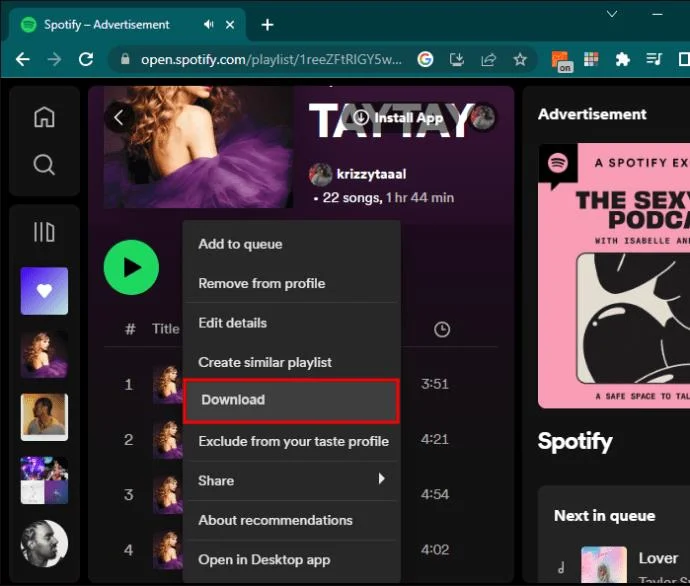The height and width of the screenshot is (586, 690).
Task: Click Download in the context menu
Action: tap(292, 400)
